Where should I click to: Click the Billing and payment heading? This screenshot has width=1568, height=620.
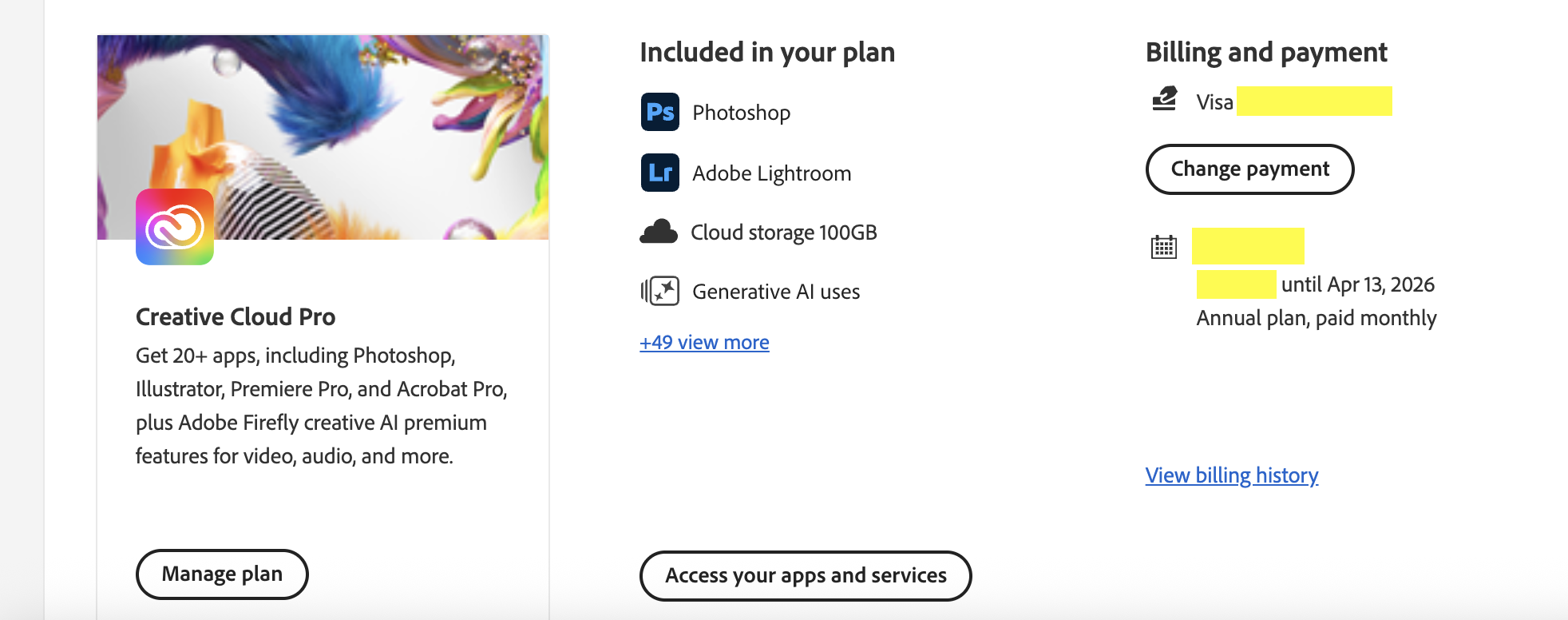coord(1265,53)
